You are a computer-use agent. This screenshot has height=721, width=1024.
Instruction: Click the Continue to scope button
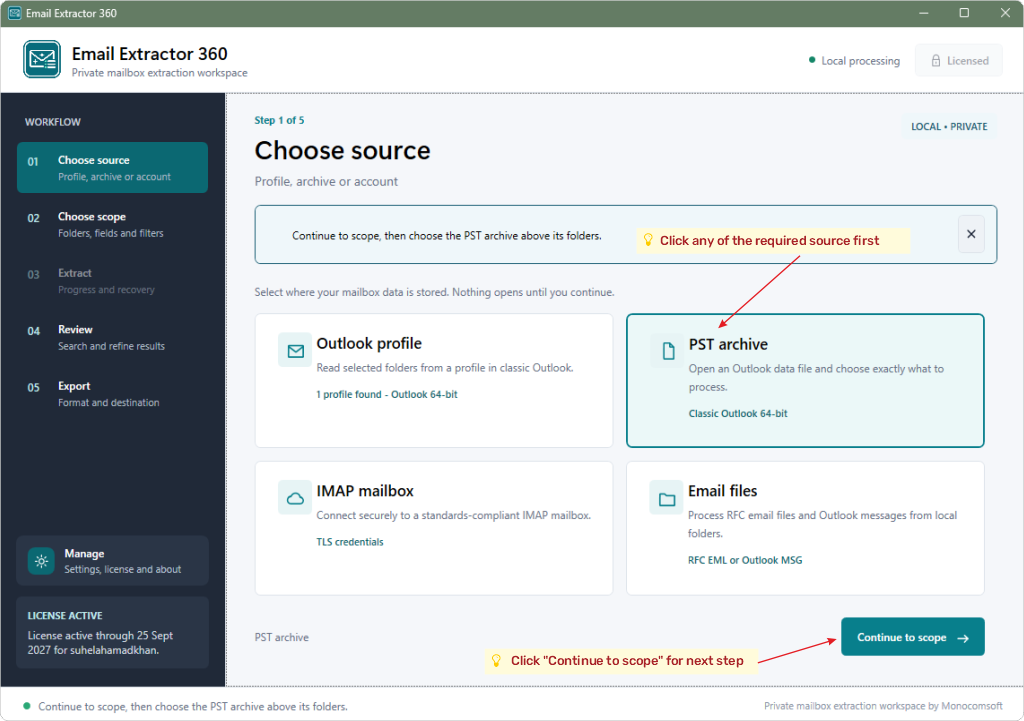click(912, 637)
